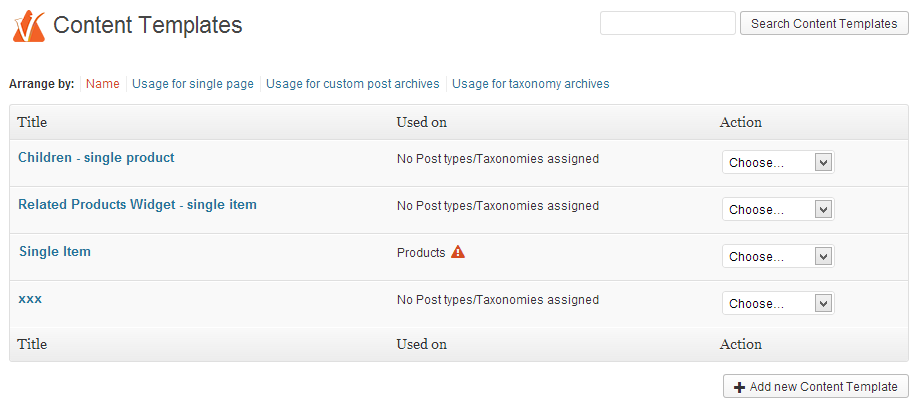Viewport: 916px width, 406px height.
Task: Open Related Products Widget - single item template
Action: [x=137, y=205]
